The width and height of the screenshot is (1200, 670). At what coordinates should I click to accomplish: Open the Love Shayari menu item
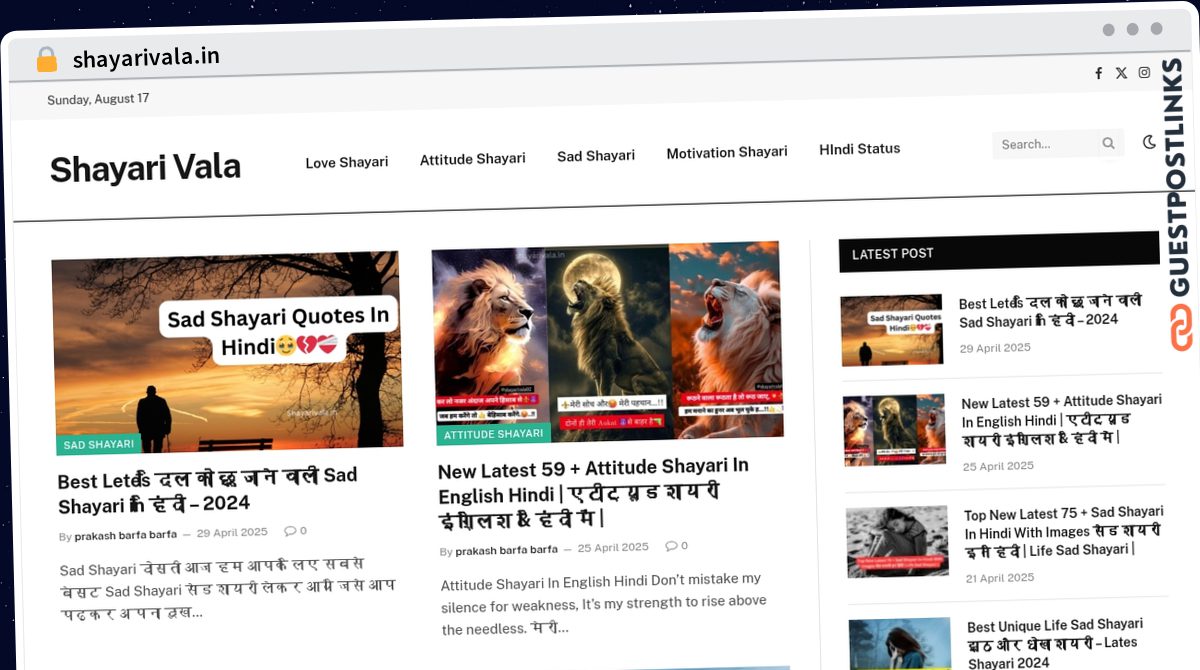click(x=346, y=162)
